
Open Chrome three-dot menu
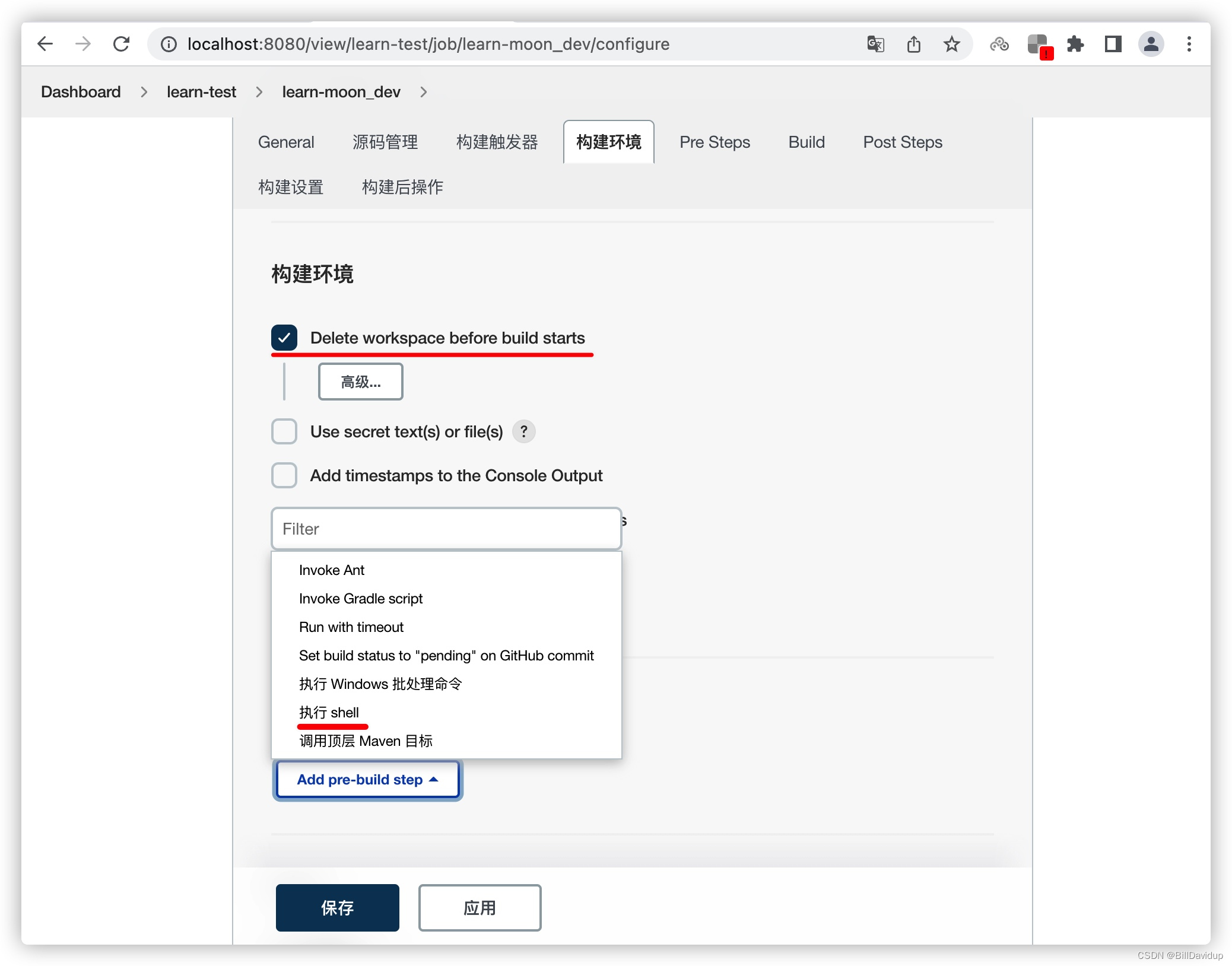1189,44
